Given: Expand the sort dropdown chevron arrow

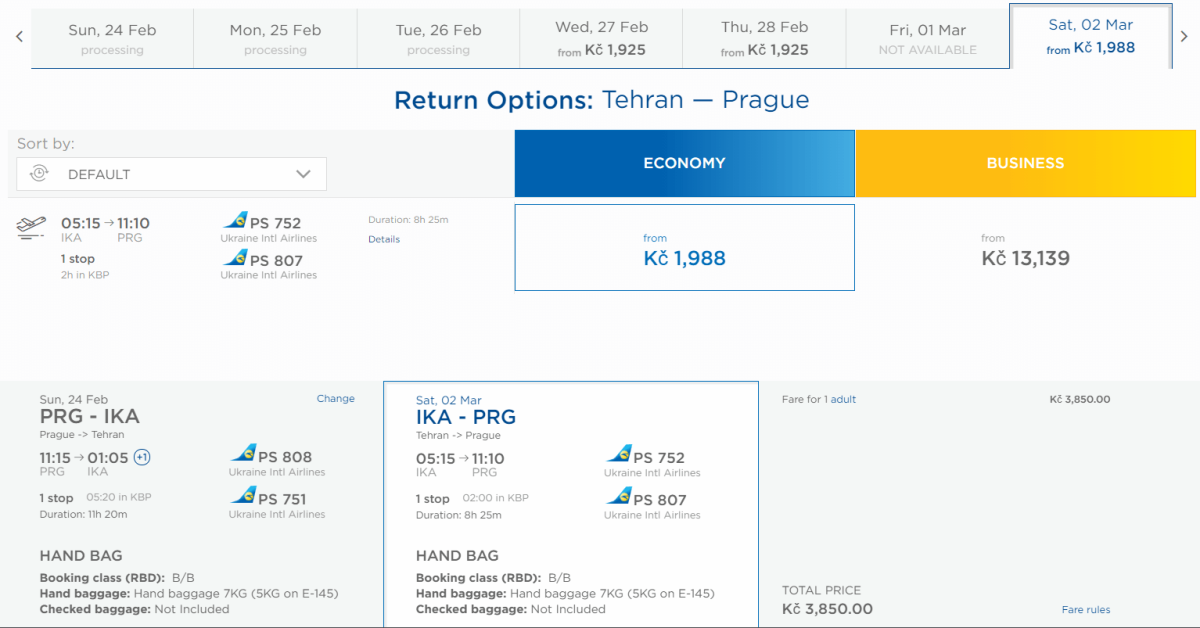Looking at the screenshot, I should [x=304, y=174].
